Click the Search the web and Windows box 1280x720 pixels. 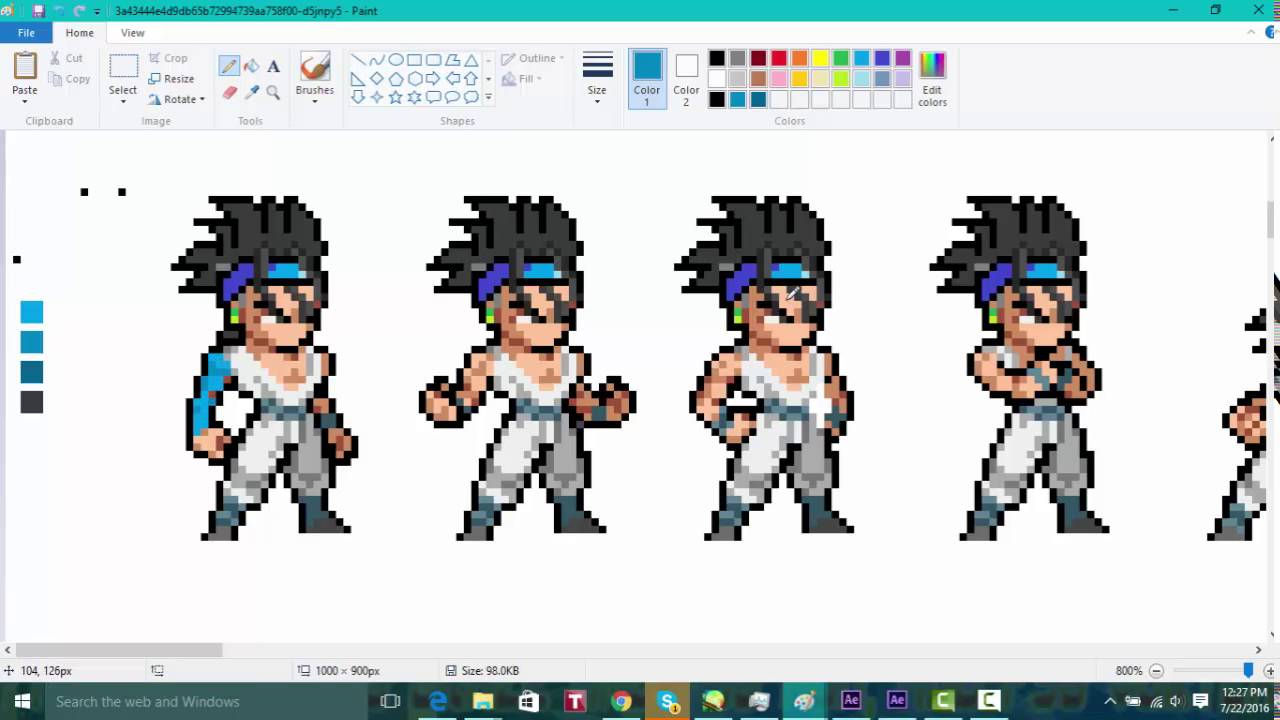(207, 701)
